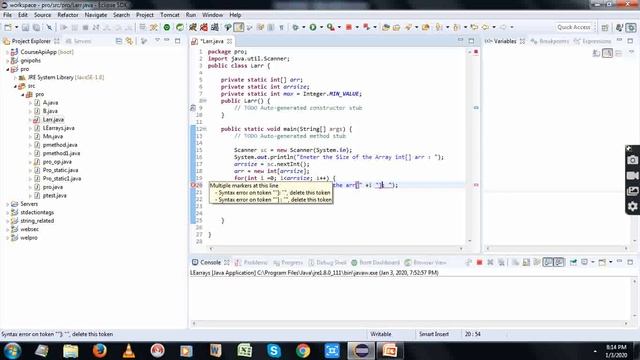
Task: Open the Refactor menu
Action: 68,15
